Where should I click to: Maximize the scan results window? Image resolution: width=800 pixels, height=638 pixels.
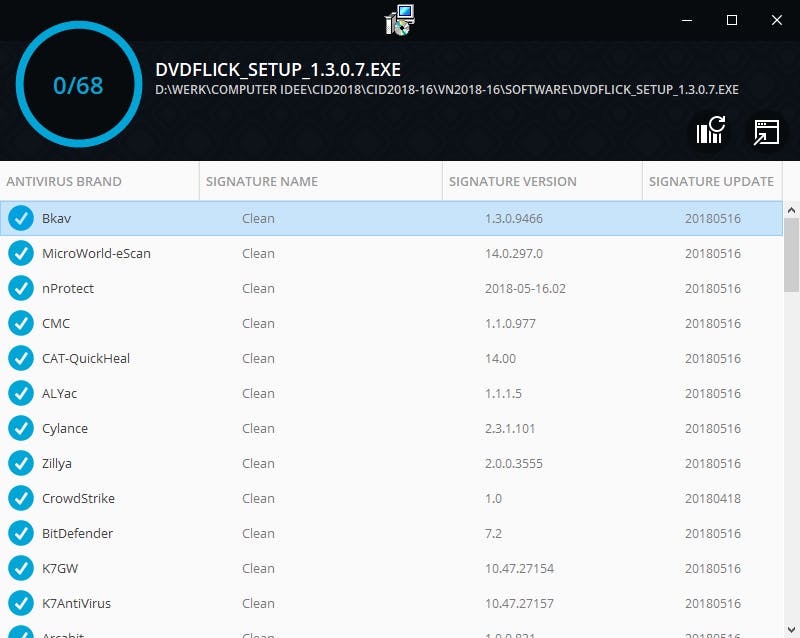pos(732,20)
